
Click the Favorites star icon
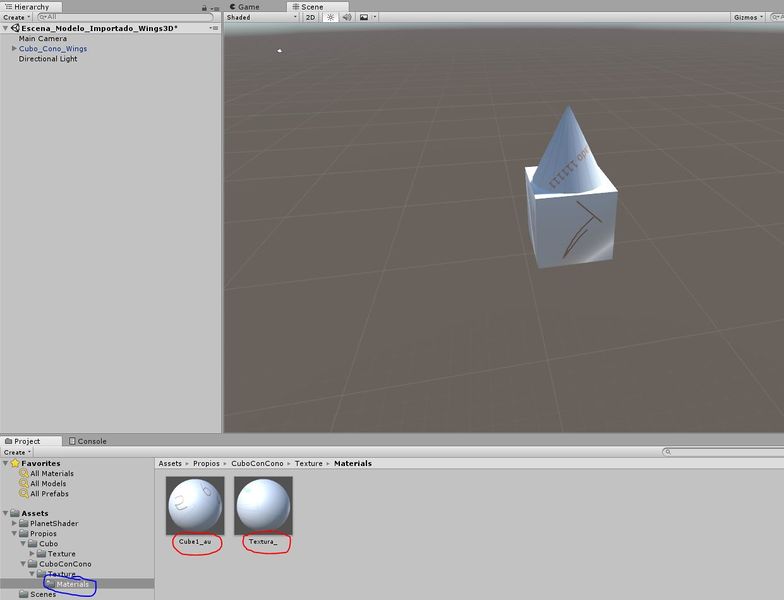15,463
